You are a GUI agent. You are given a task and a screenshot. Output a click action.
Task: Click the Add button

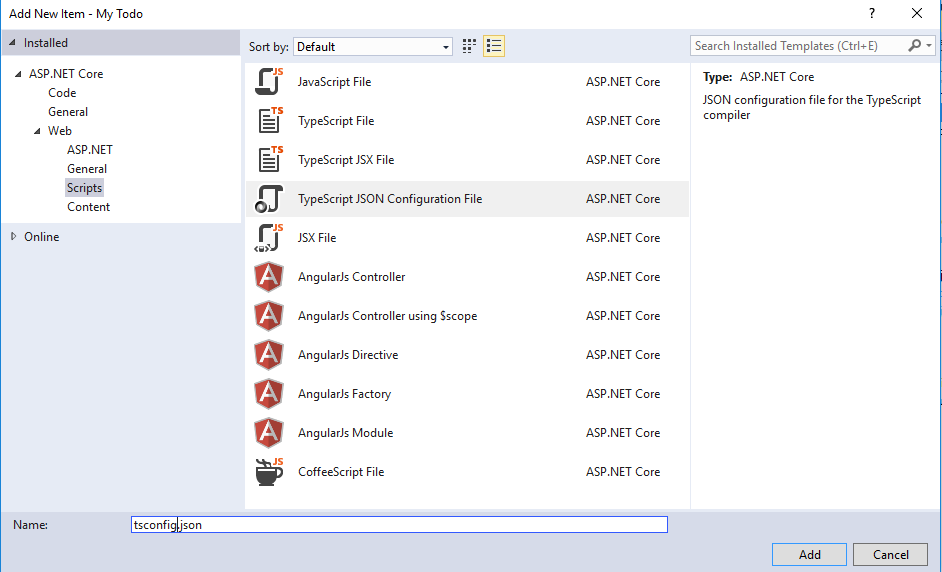click(x=809, y=555)
